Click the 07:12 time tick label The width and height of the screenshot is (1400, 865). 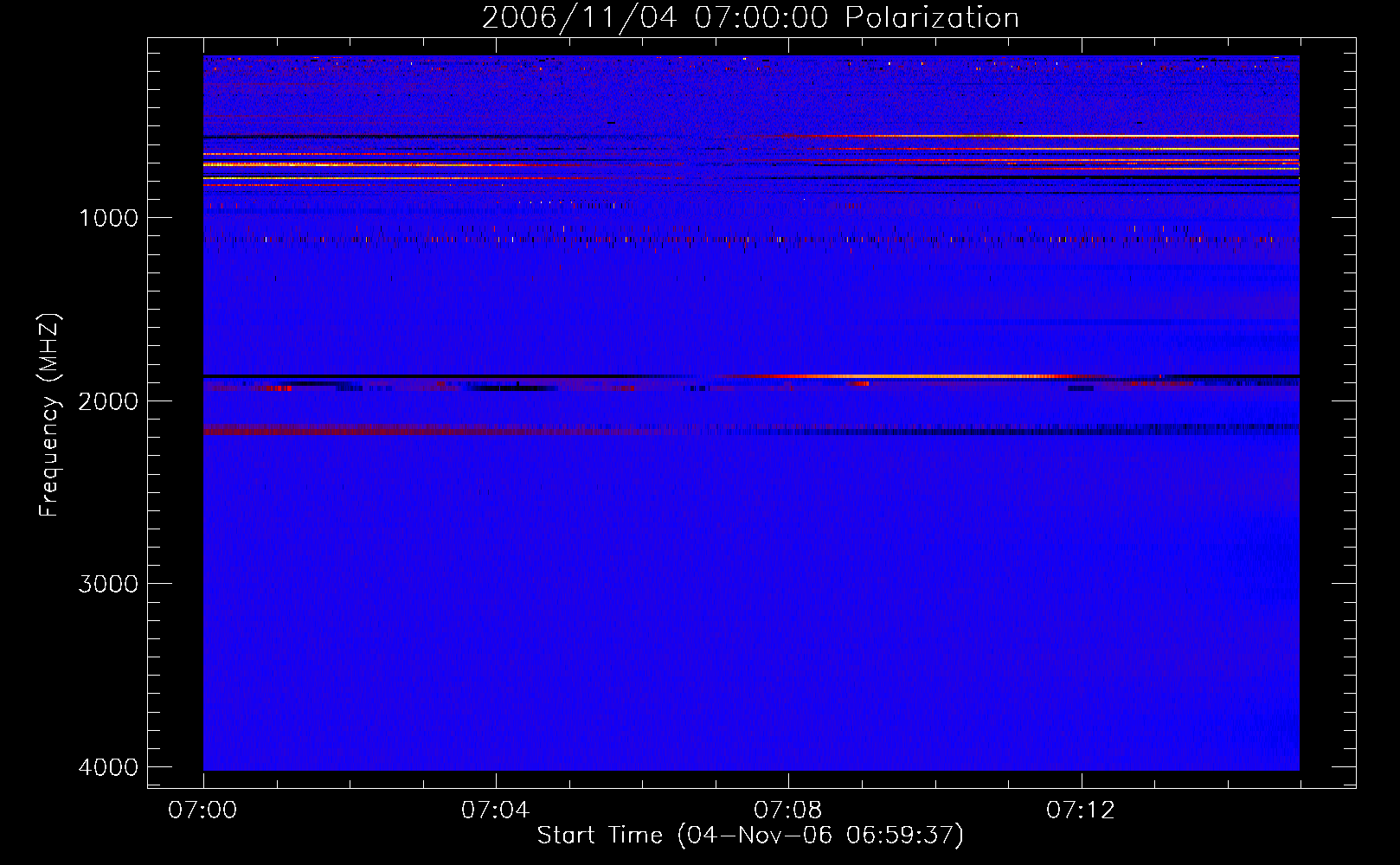1081,811
